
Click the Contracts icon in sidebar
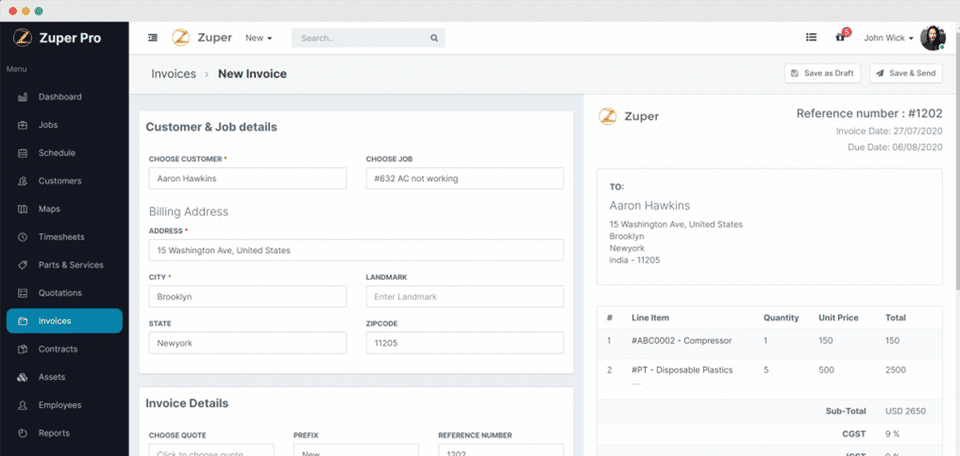23,349
